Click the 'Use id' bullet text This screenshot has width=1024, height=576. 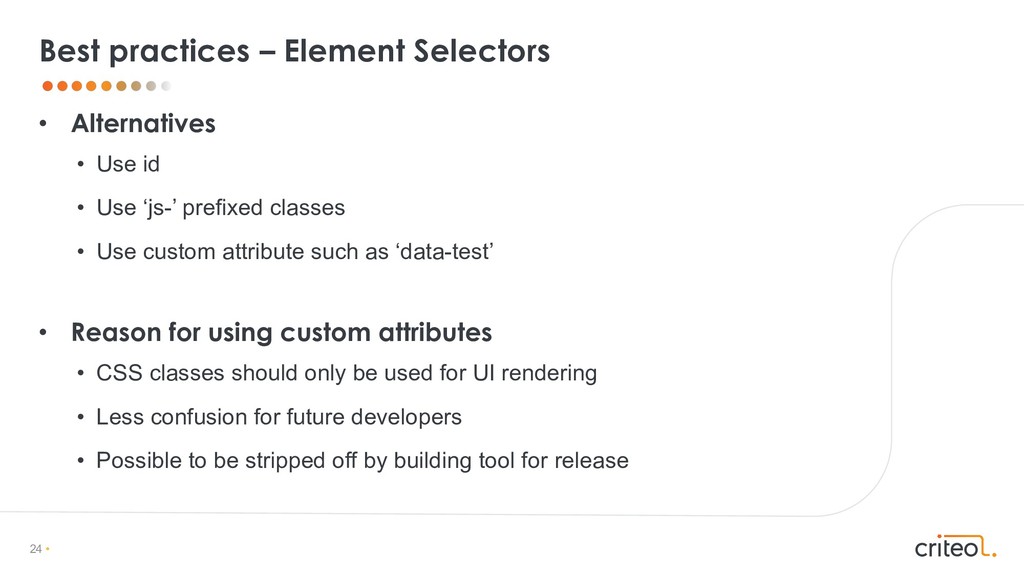(128, 164)
